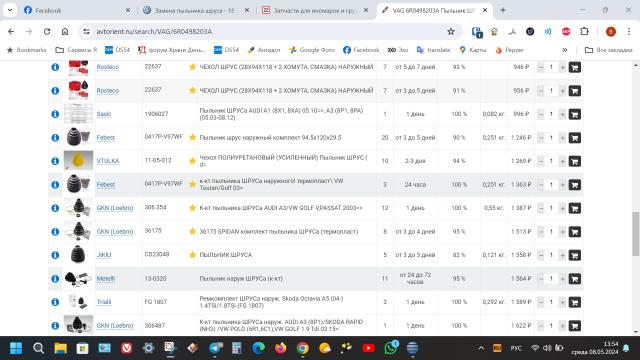Open Metelli brand link
The height and width of the screenshot is (360, 640).
click(x=106, y=278)
